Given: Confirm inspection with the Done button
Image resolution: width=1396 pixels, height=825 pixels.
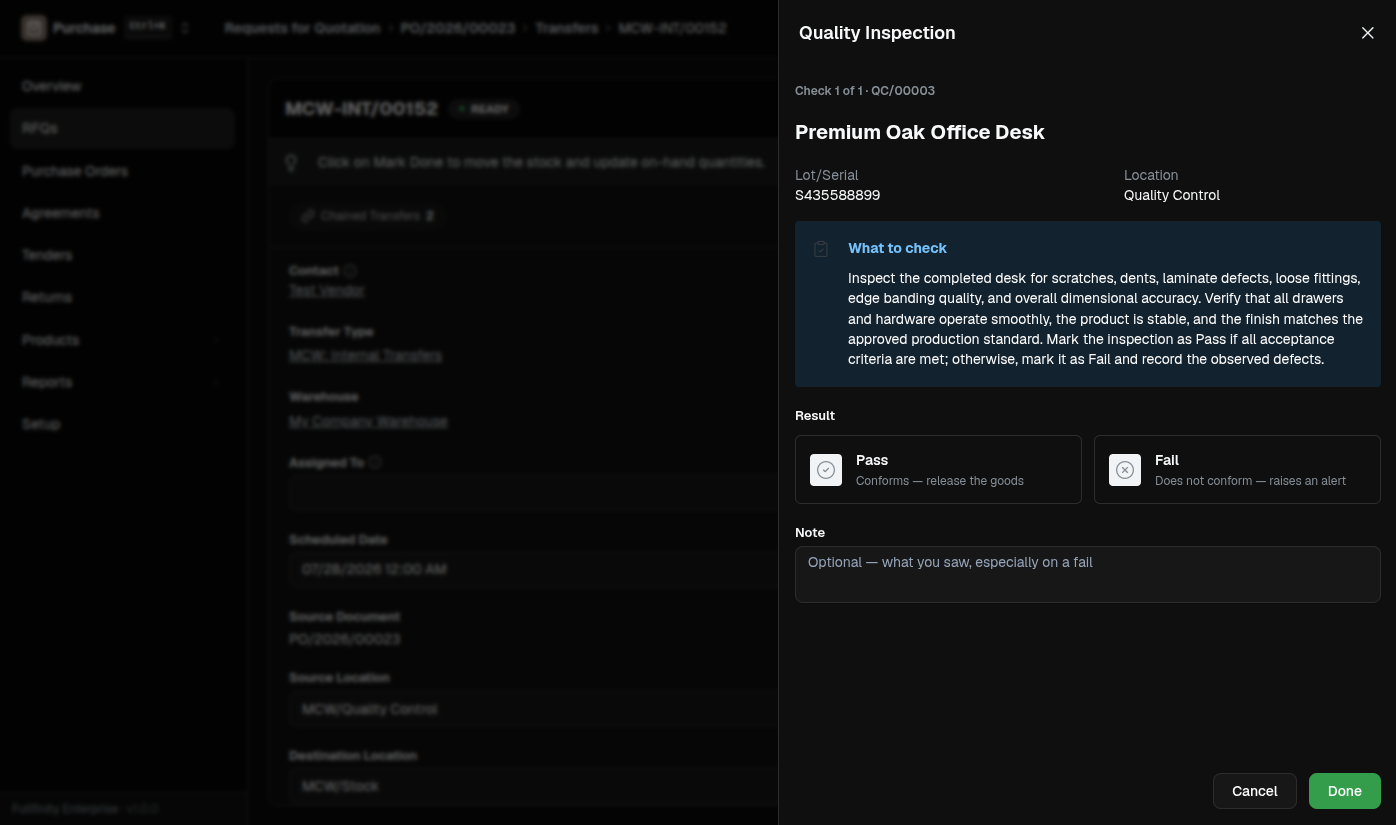Looking at the screenshot, I should (1345, 791).
